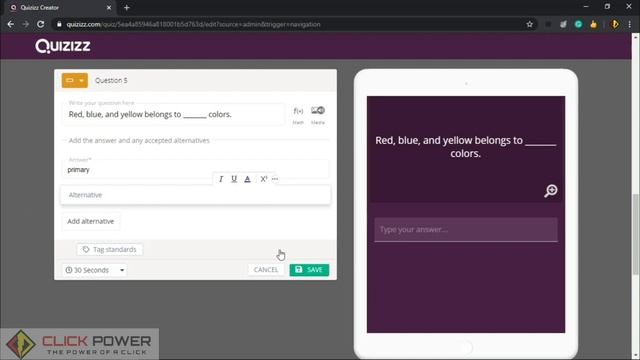Open more formatting options ellipsis

[x=275, y=179]
